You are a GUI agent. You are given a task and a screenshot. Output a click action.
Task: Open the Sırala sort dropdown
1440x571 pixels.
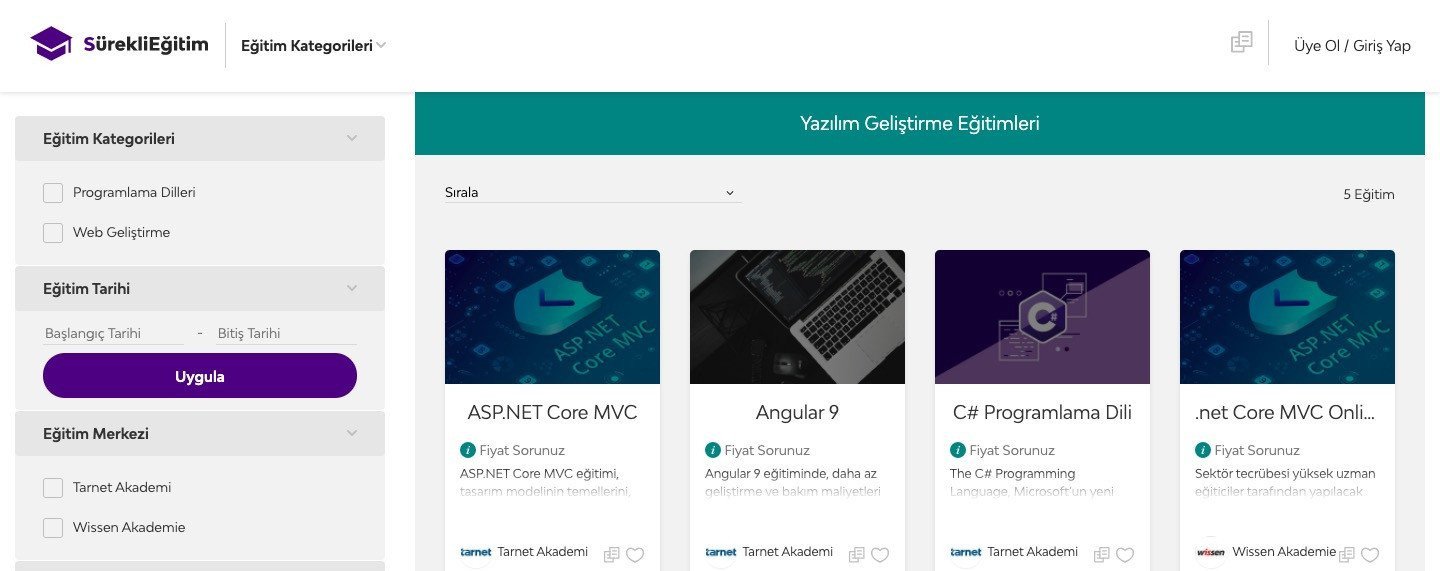pos(592,193)
